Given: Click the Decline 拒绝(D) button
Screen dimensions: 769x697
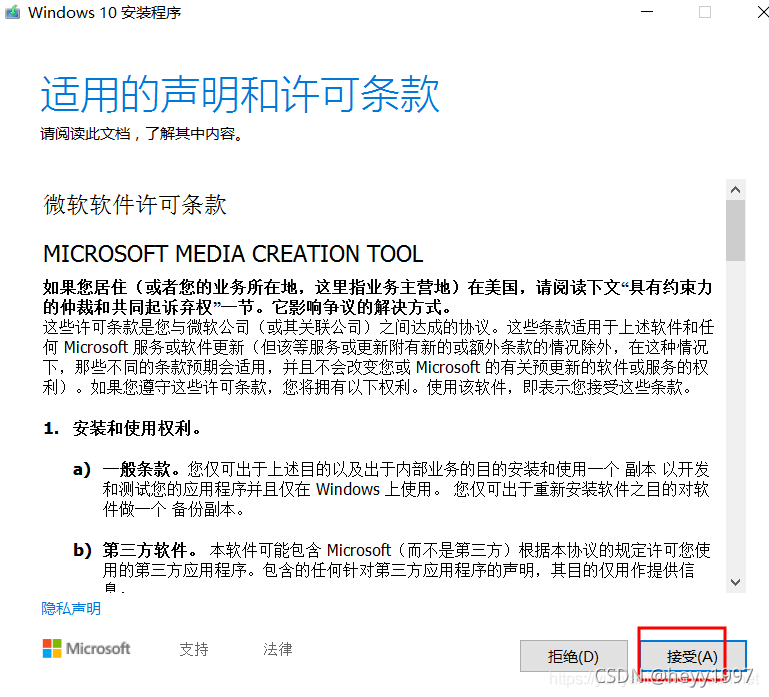Looking at the screenshot, I should tap(574, 656).
